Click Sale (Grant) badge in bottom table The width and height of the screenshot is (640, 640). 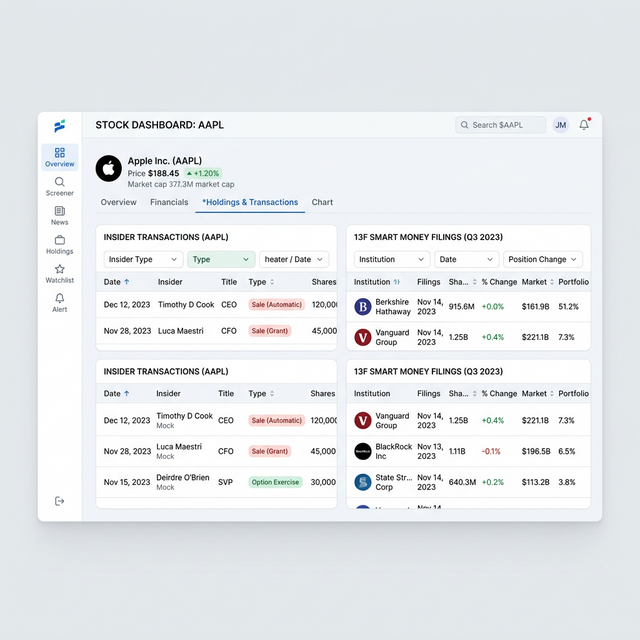tap(269, 451)
